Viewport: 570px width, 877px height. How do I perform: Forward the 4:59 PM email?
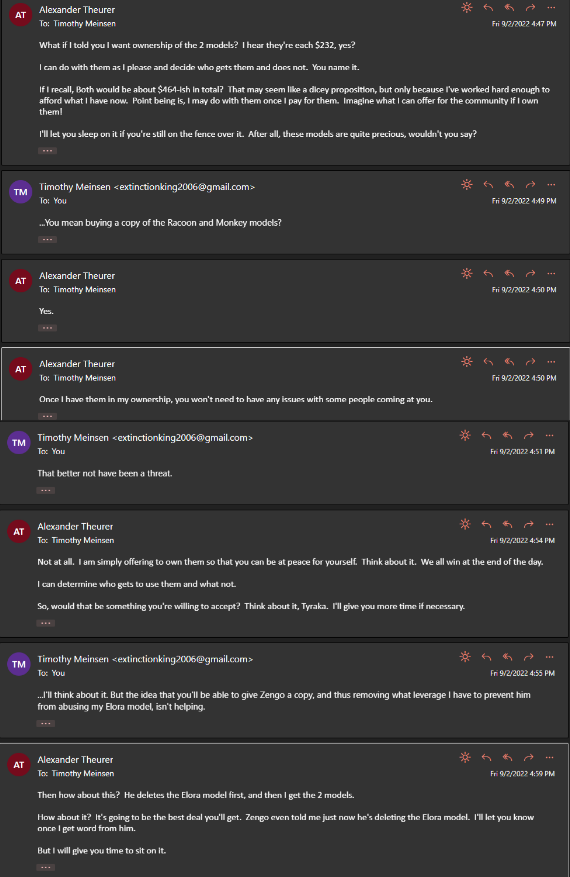[x=529, y=757]
